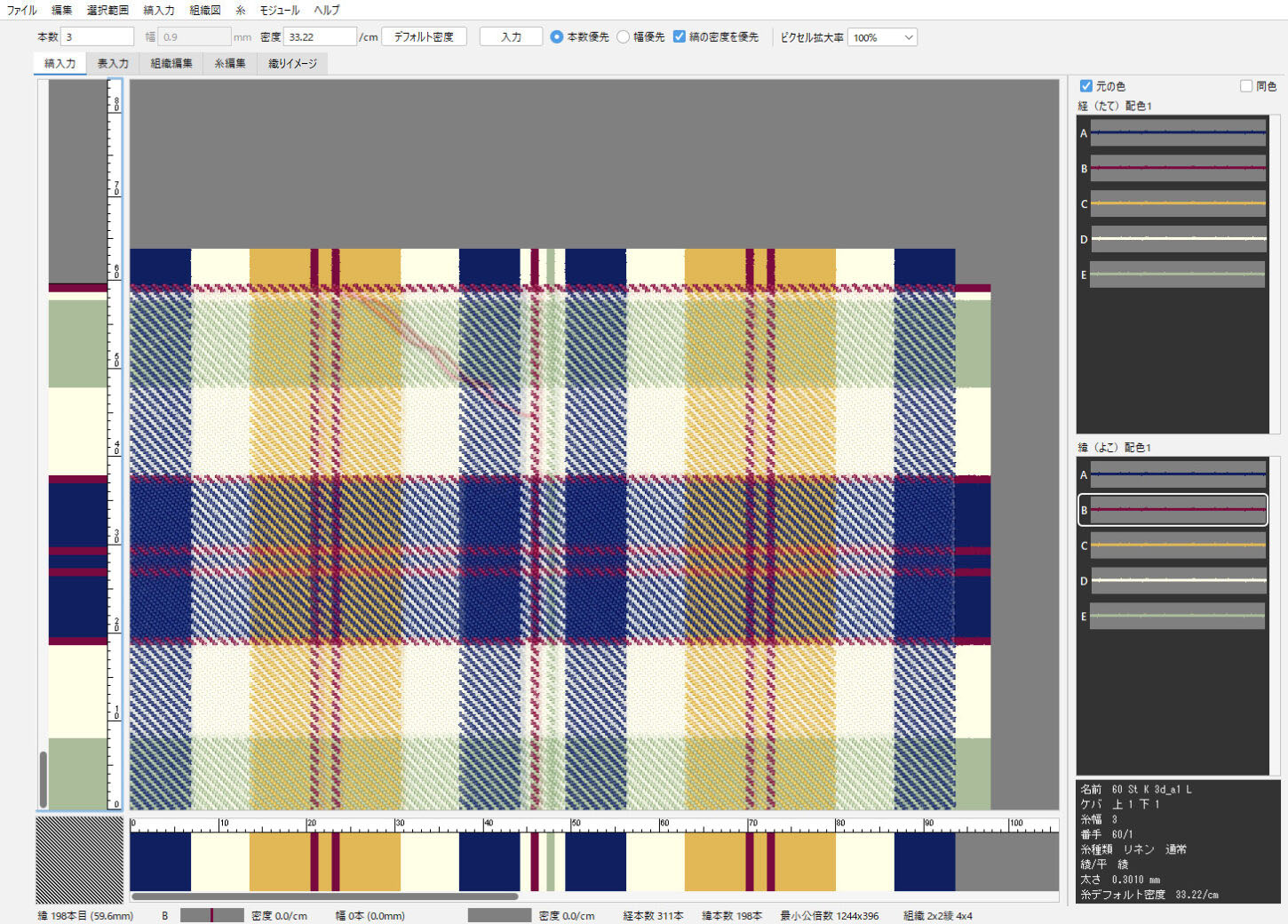Viewport: 1288px width, 924px height.
Task: Select weft yarn D white swatch
Action: point(1177,580)
